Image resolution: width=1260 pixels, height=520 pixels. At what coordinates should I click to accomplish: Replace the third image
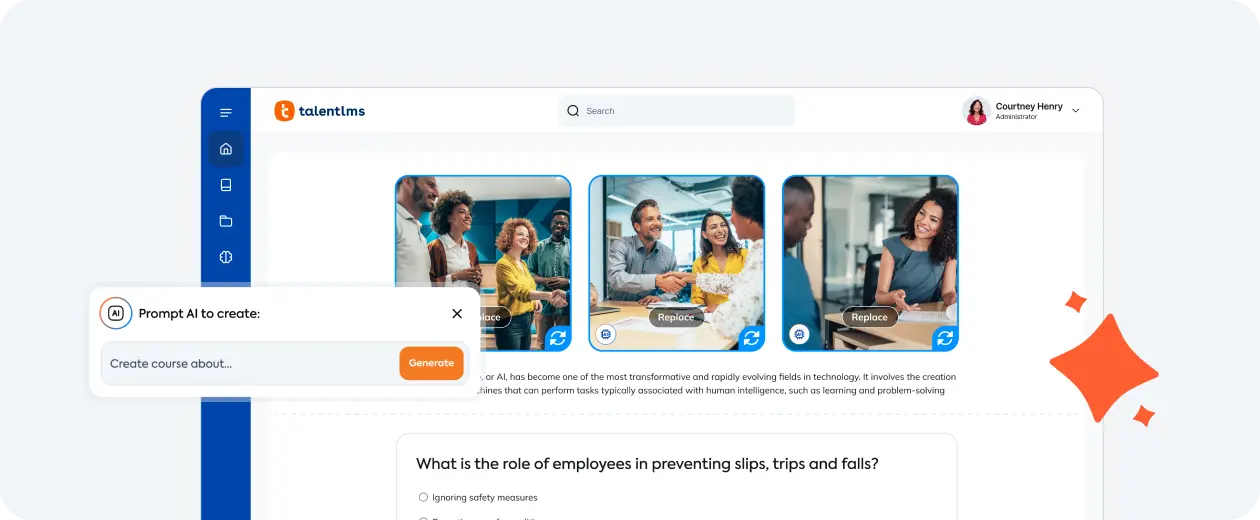[869, 317]
